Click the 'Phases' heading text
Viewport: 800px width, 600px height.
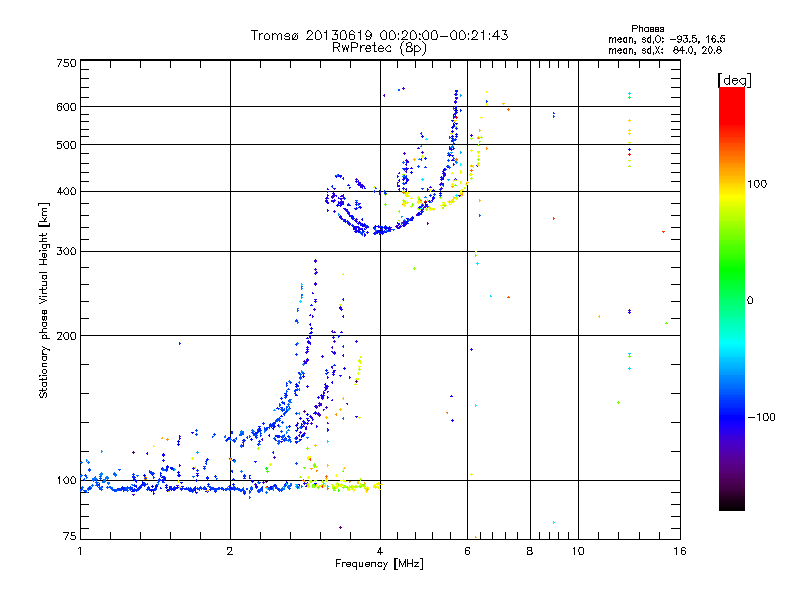[647, 29]
